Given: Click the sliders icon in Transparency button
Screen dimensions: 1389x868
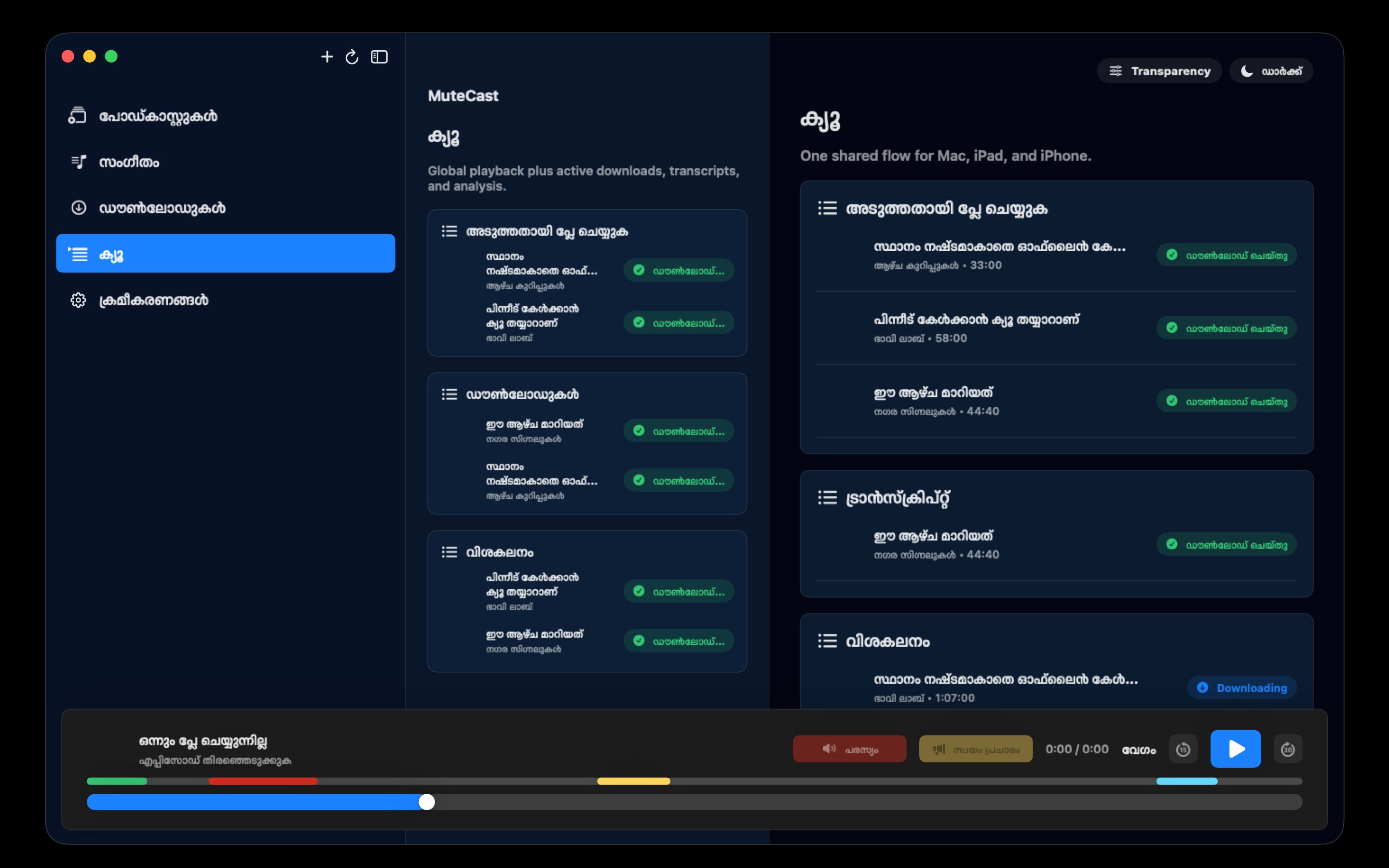Looking at the screenshot, I should (1116, 70).
